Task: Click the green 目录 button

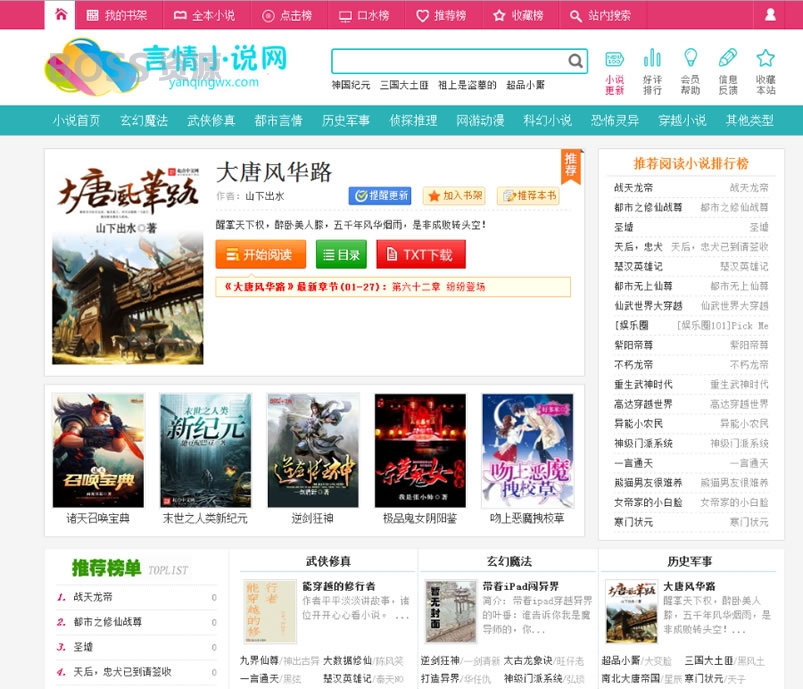Action: pyautogui.click(x=342, y=254)
